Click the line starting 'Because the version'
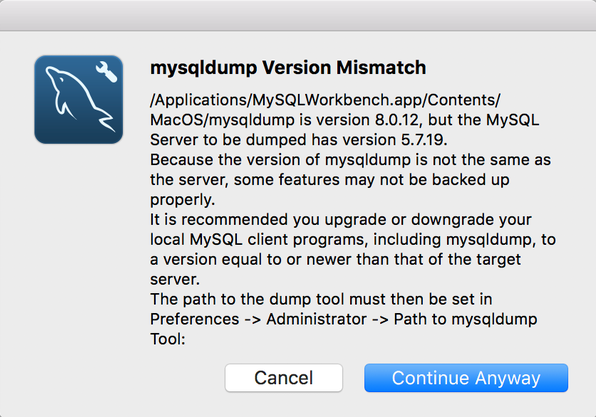 [350, 160]
